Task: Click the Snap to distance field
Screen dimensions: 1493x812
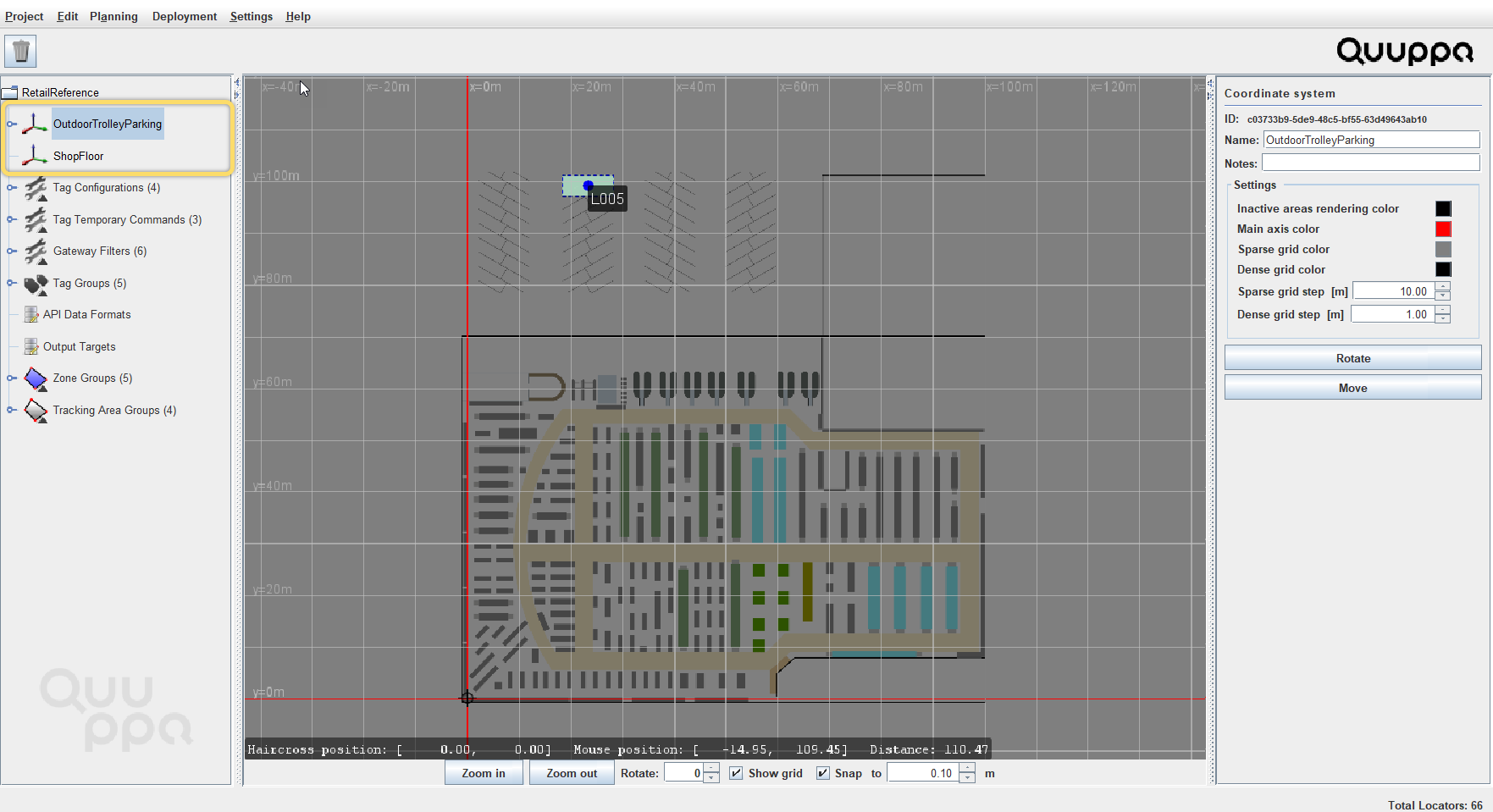Action: (x=923, y=773)
